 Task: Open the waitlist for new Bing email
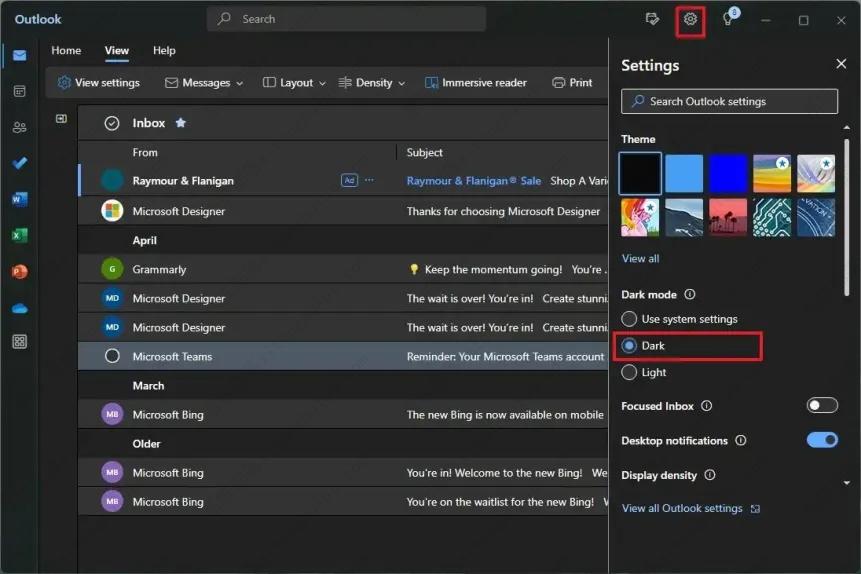click(x=344, y=501)
